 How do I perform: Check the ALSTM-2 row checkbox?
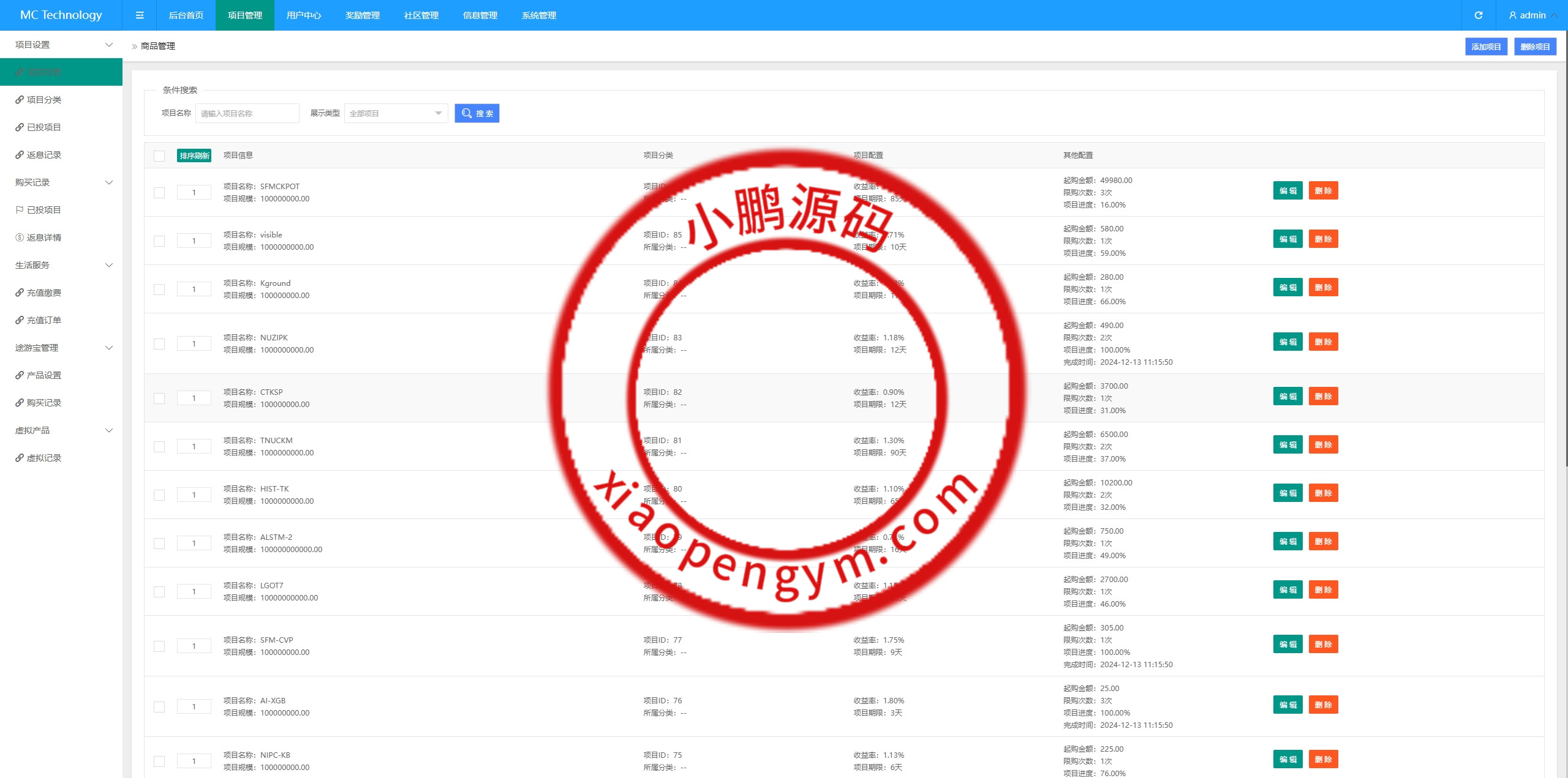159,543
